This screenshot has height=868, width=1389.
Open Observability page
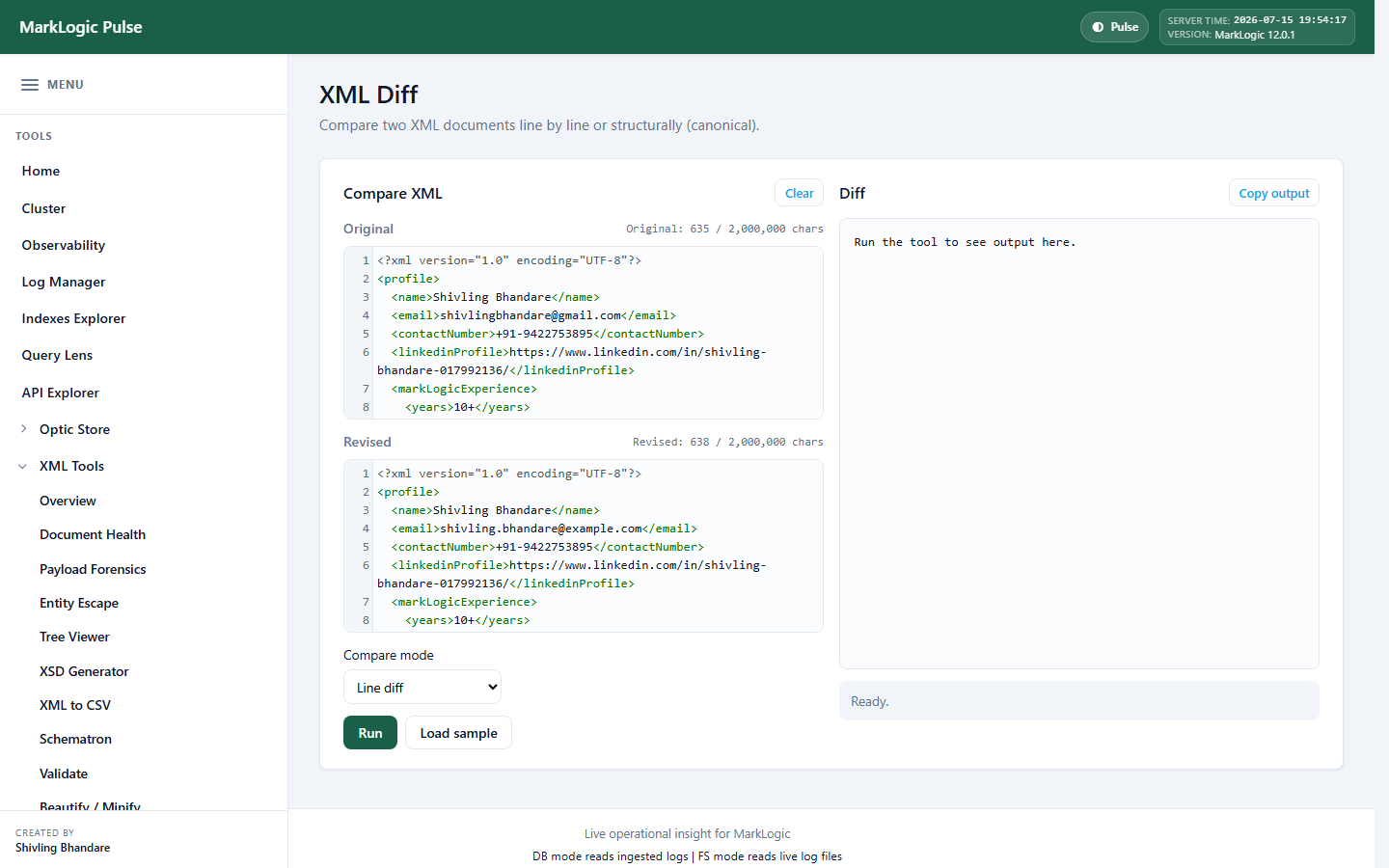tap(64, 245)
